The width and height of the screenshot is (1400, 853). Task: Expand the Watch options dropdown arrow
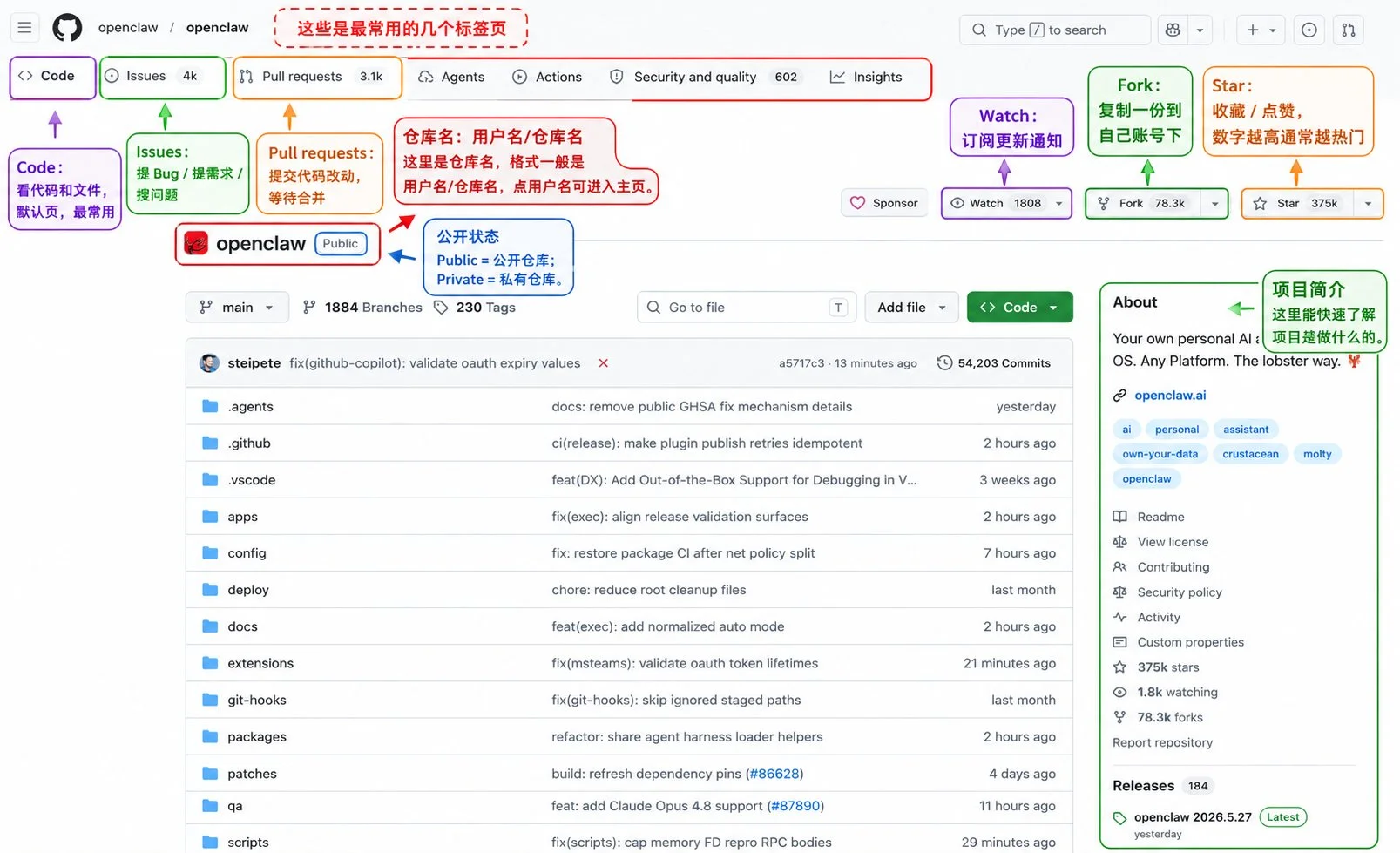click(1059, 203)
